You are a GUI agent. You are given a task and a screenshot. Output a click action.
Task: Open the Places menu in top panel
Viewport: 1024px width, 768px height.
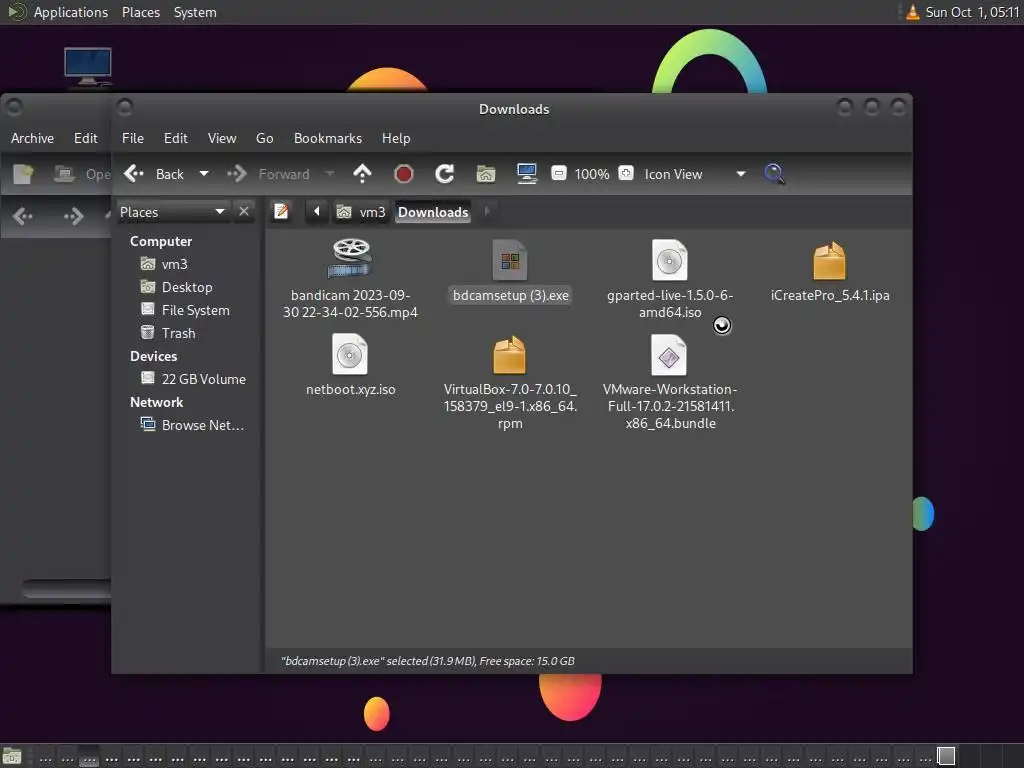pos(141,12)
